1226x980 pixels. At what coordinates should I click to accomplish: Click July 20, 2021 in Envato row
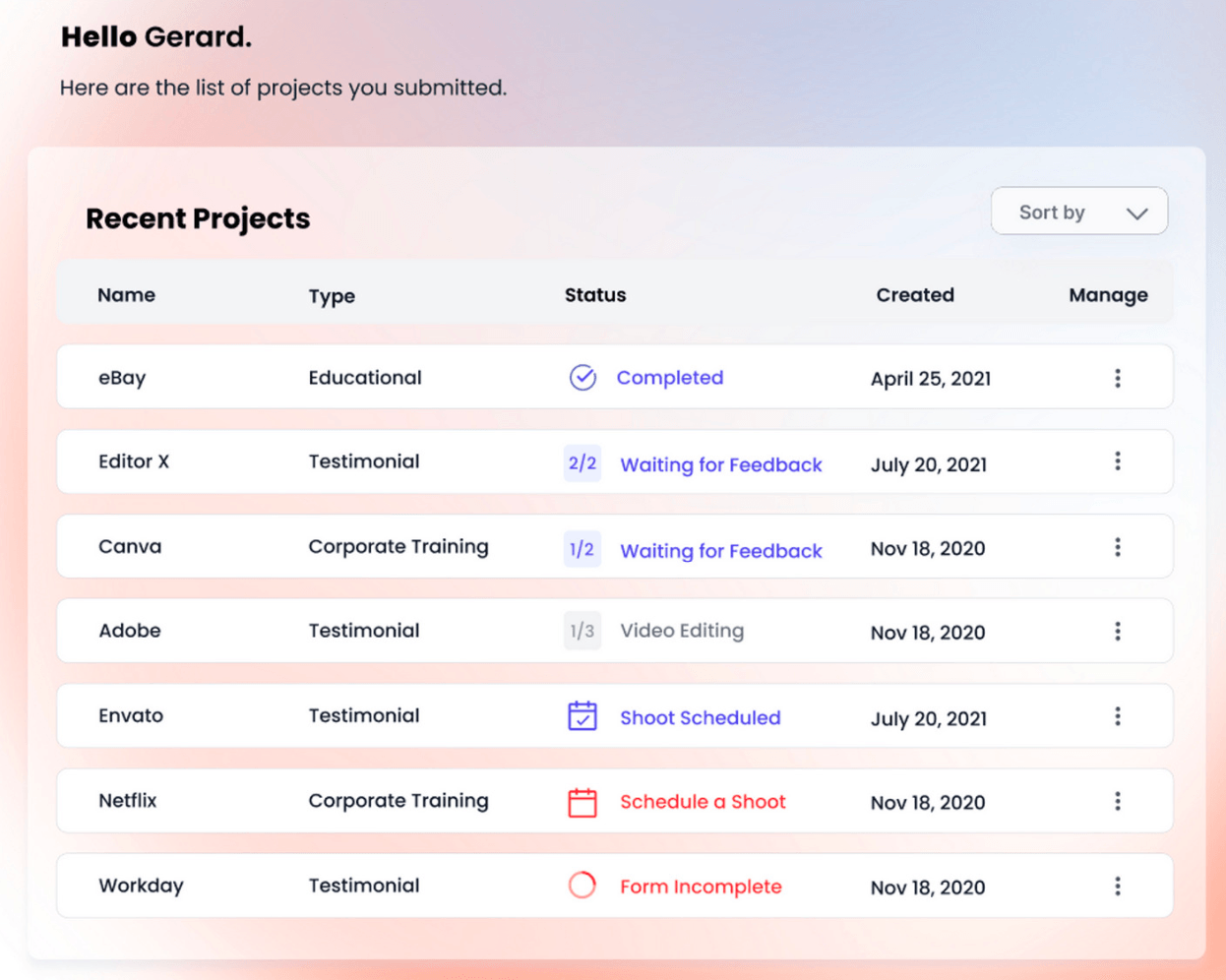click(929, 718)
